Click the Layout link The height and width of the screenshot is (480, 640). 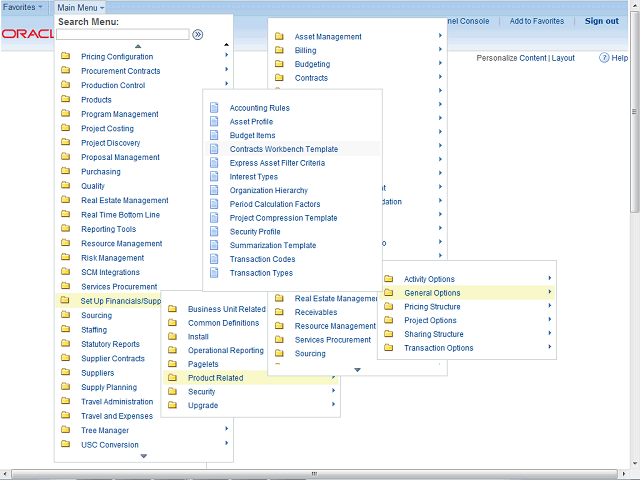click(x=563, y=58)
